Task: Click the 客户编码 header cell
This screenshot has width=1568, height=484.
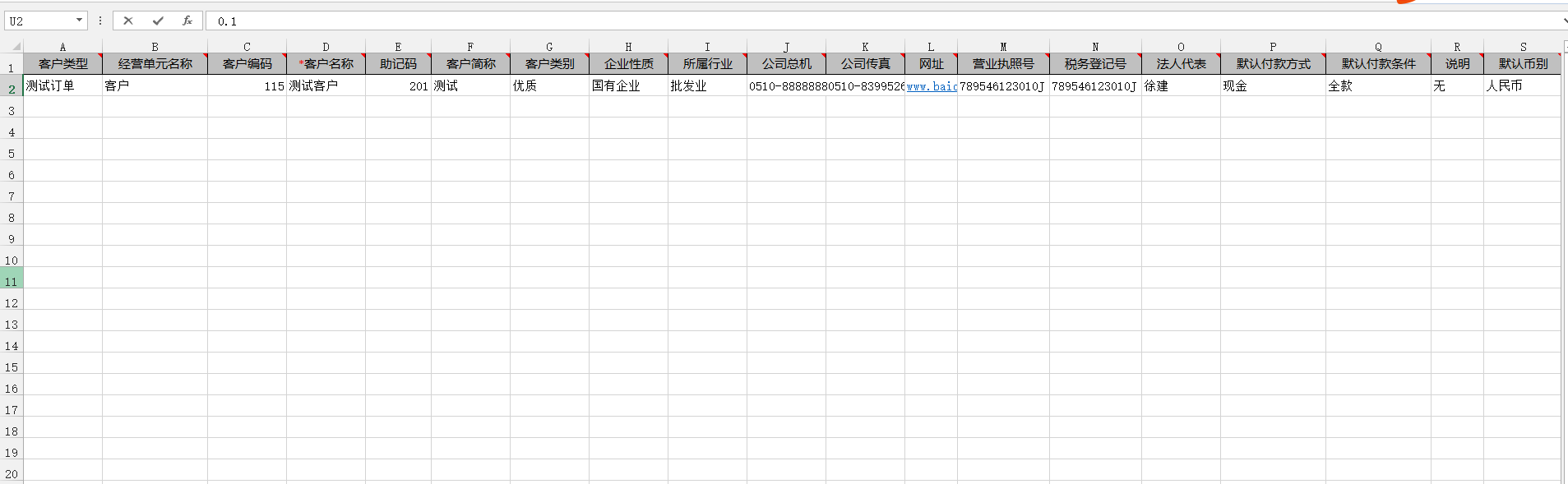Action: click(247, 63)
